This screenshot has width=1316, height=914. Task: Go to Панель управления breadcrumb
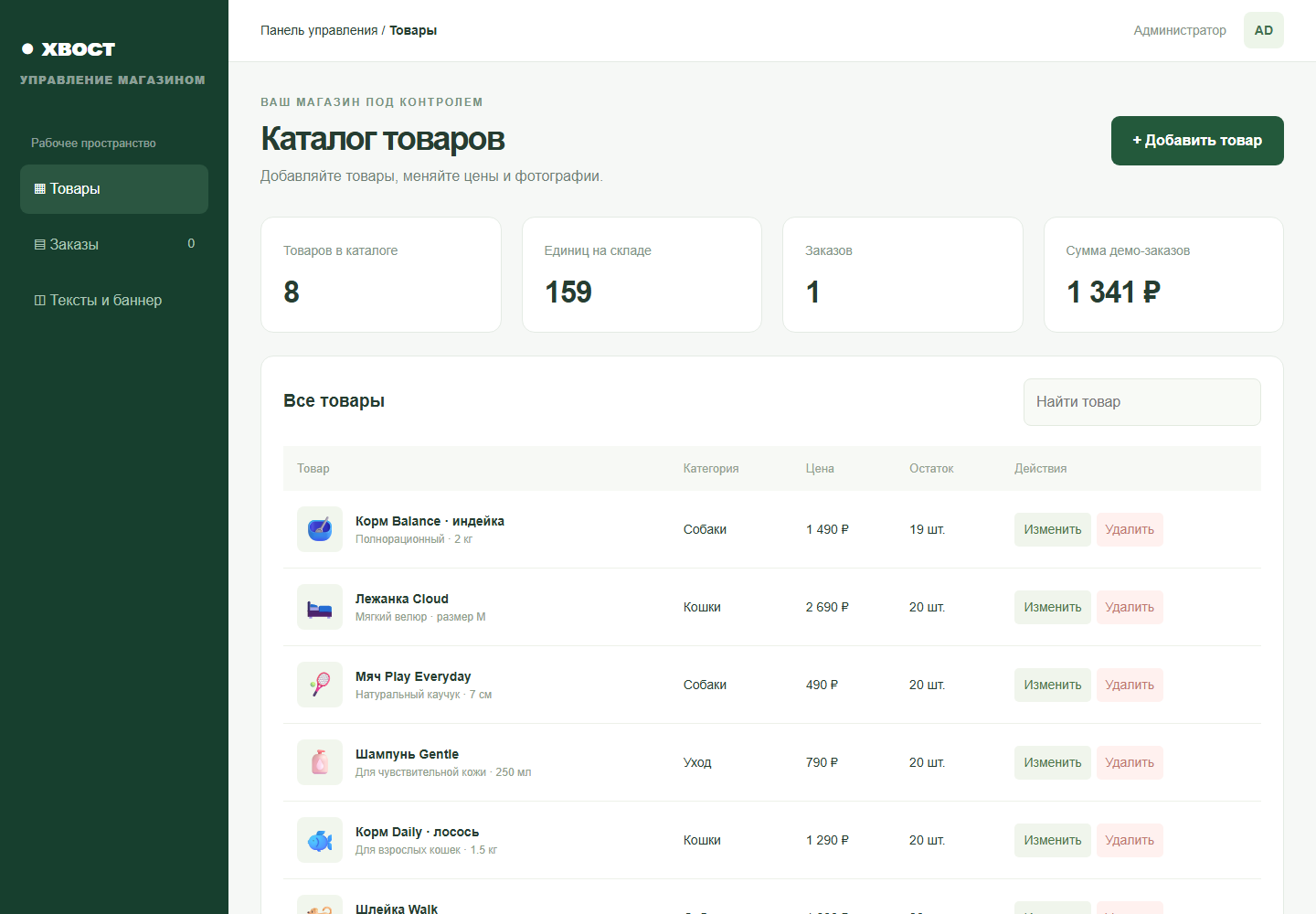tap(319, 30)
